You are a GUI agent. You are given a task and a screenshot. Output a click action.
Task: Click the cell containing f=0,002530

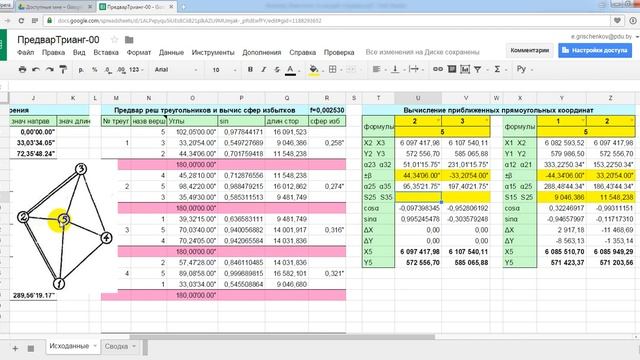(327, 110)
